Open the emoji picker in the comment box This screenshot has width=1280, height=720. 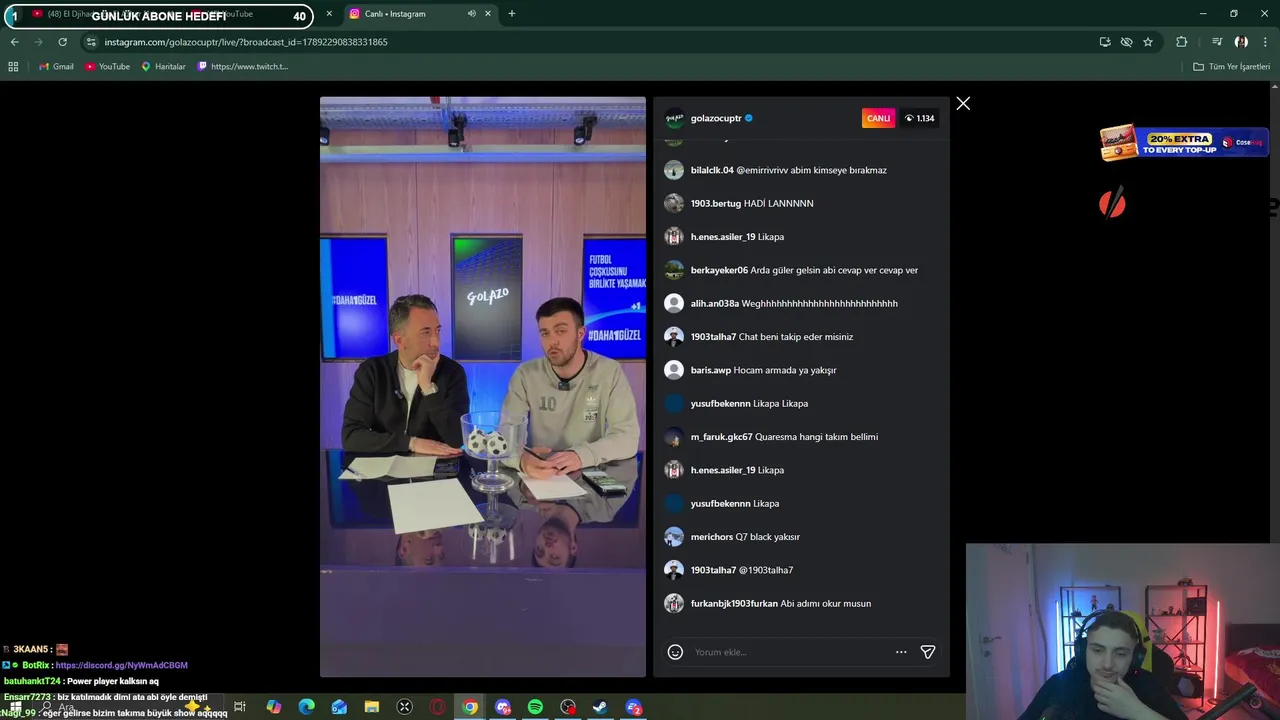click(x=675, y=652)
